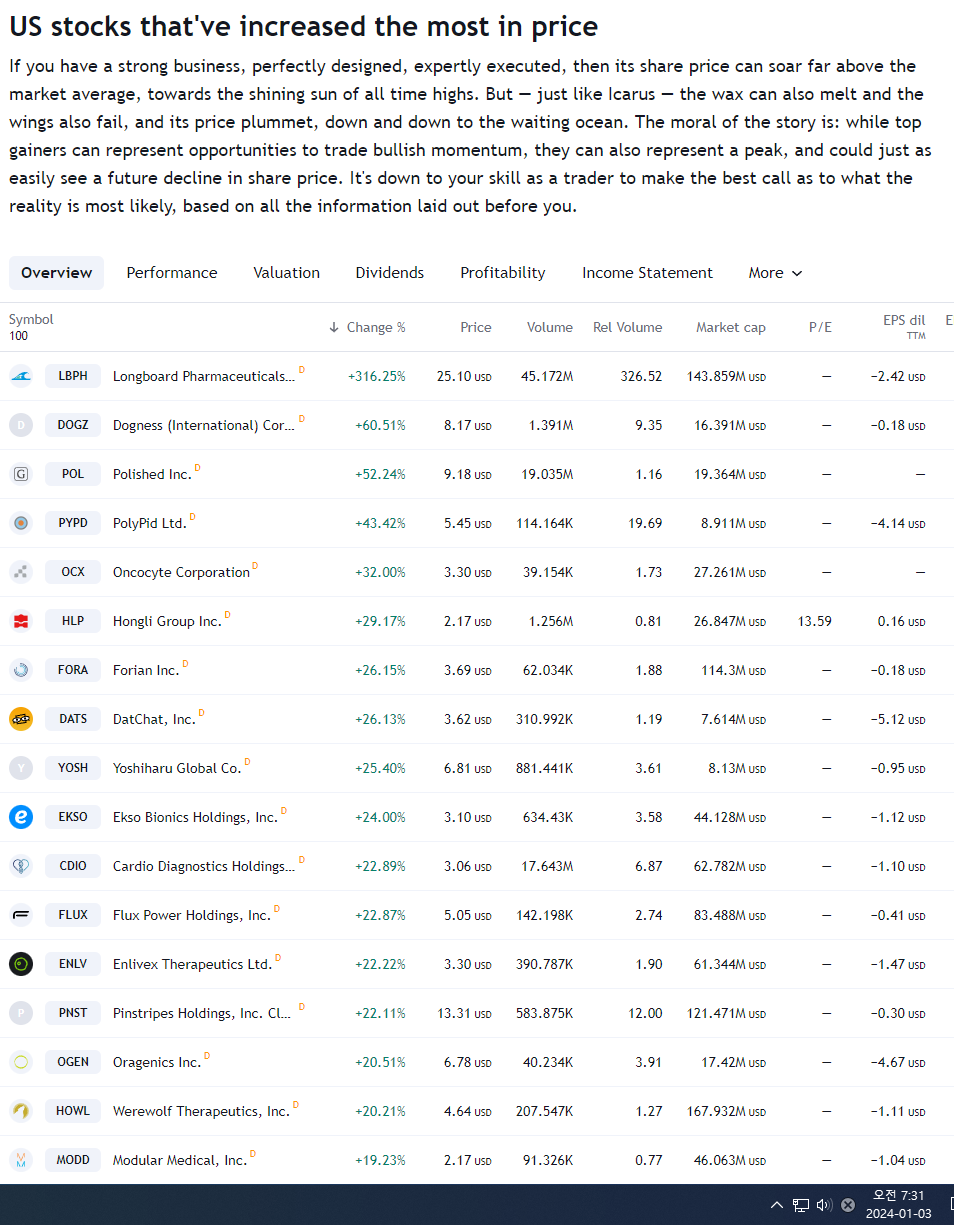The height and width of the screenshot is (1225, 954).
Task: Open the LBPH ticker symbol
Action: pyautogui.click(x=73, y=376)
